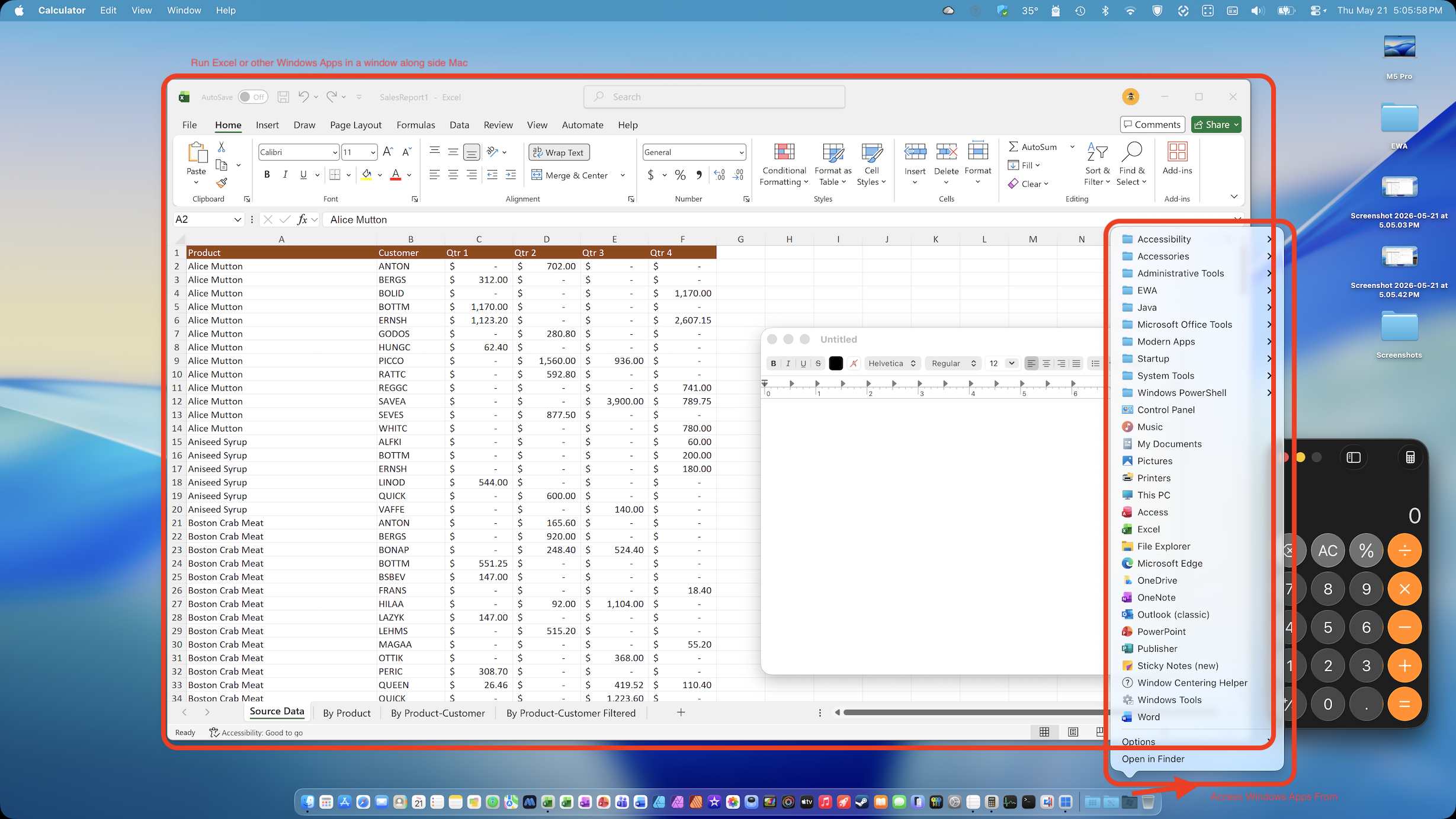Toggle Wrap Text in Alignment group
This screenshot has width=1456, height=819.
(559, 152)
